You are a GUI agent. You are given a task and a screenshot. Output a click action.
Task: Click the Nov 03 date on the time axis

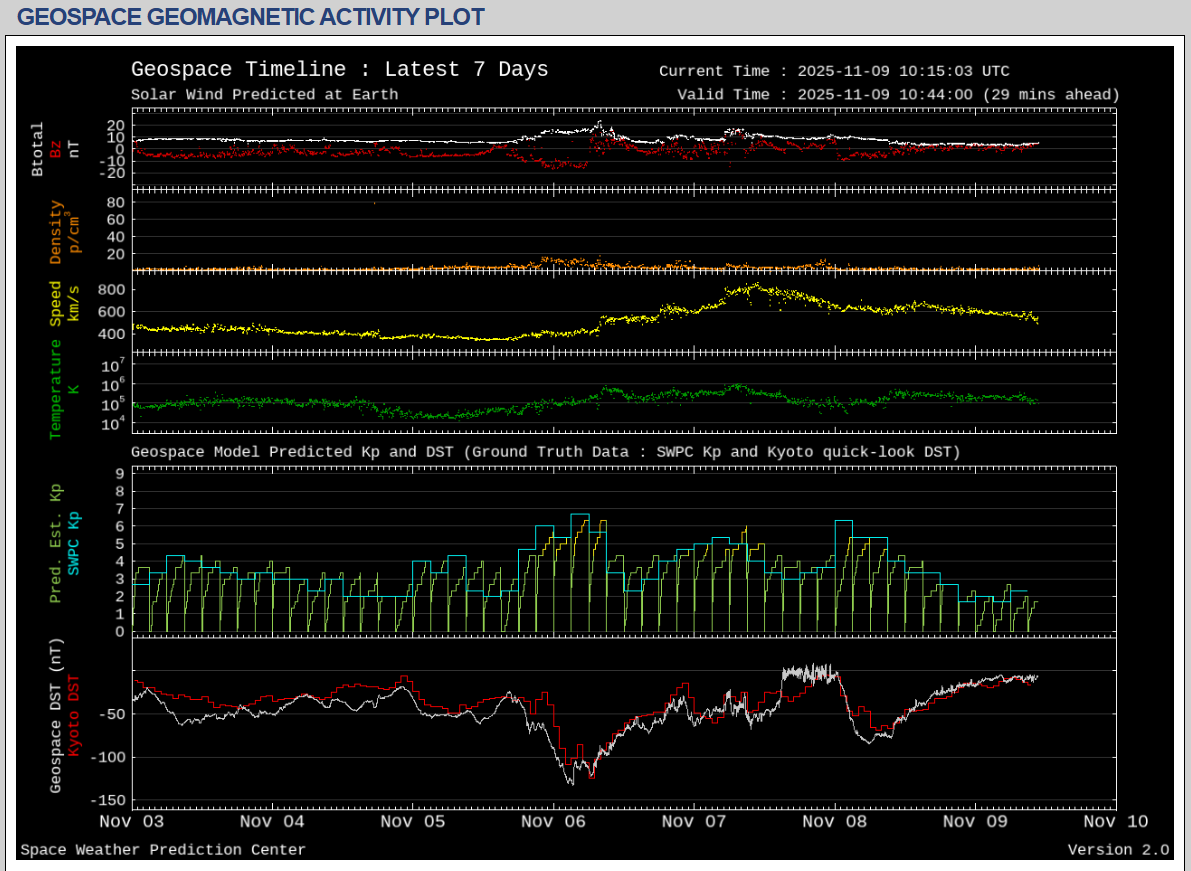(x=132, y=822)
